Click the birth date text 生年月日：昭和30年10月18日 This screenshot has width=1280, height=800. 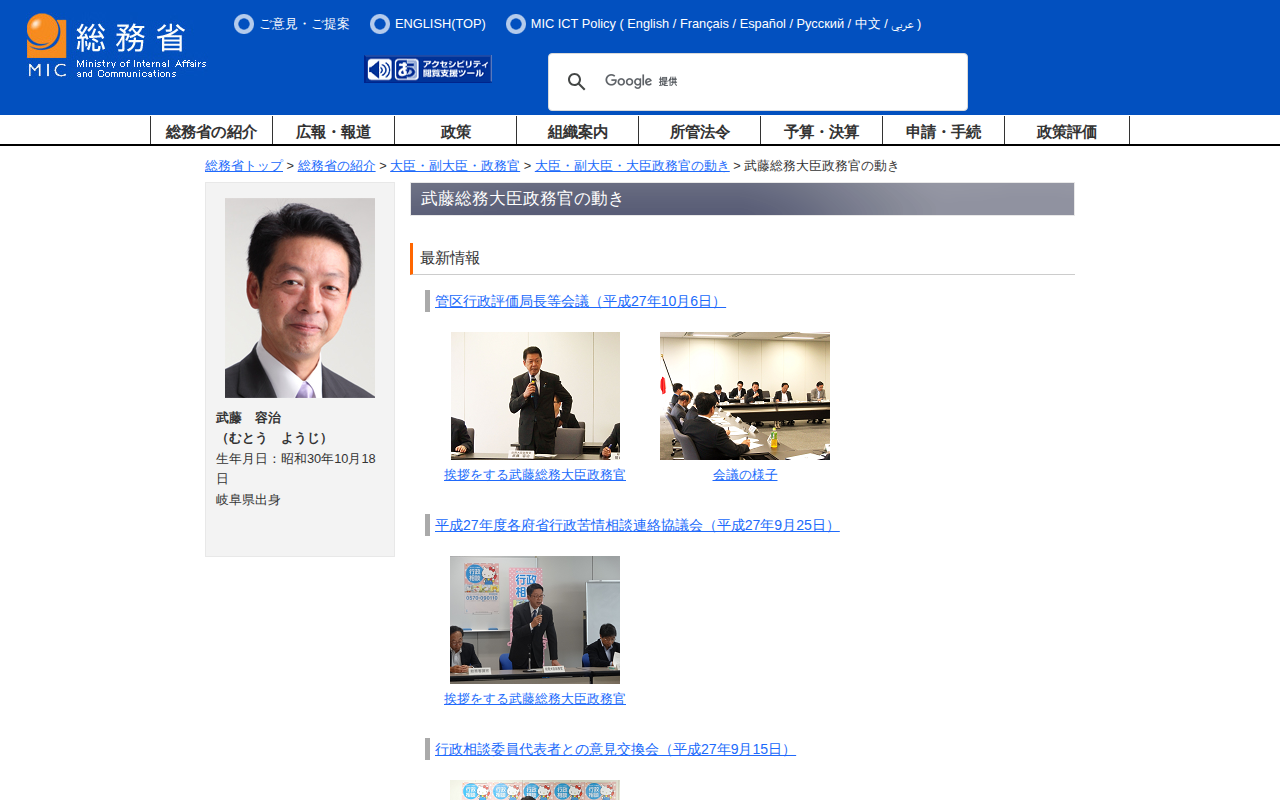coord(296,469)
